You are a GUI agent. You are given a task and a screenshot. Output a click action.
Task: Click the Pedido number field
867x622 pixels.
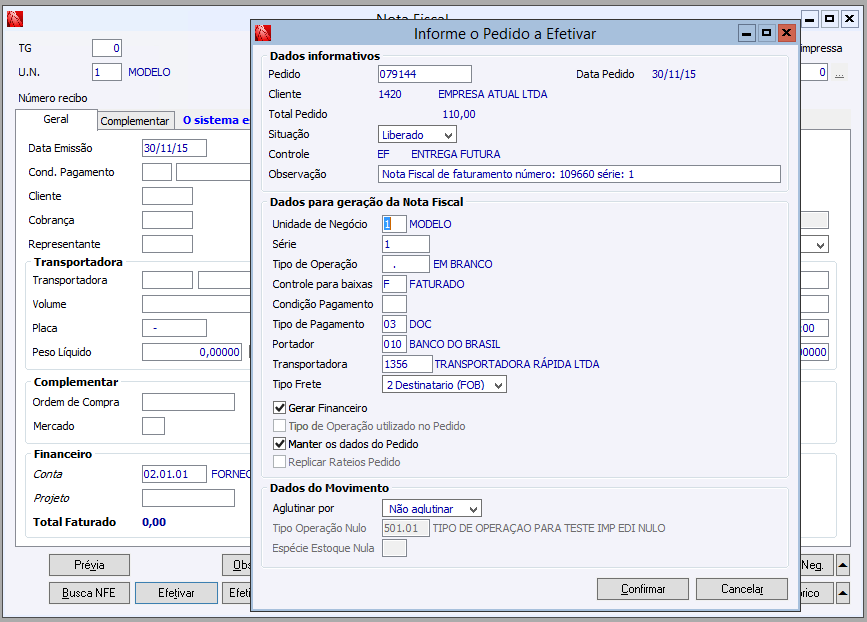coord(425,74)
